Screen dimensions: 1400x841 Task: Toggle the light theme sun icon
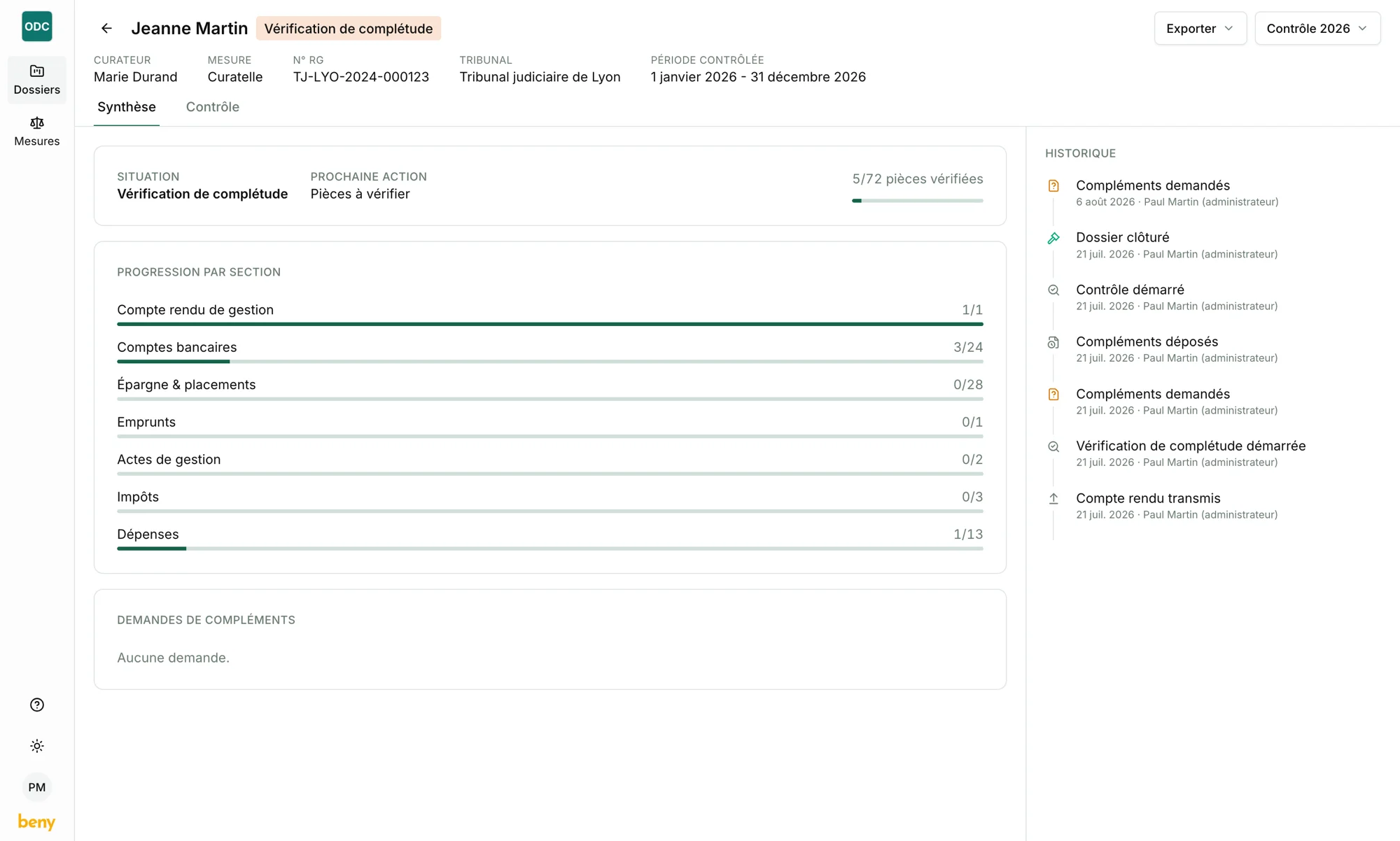coord(37,746)
